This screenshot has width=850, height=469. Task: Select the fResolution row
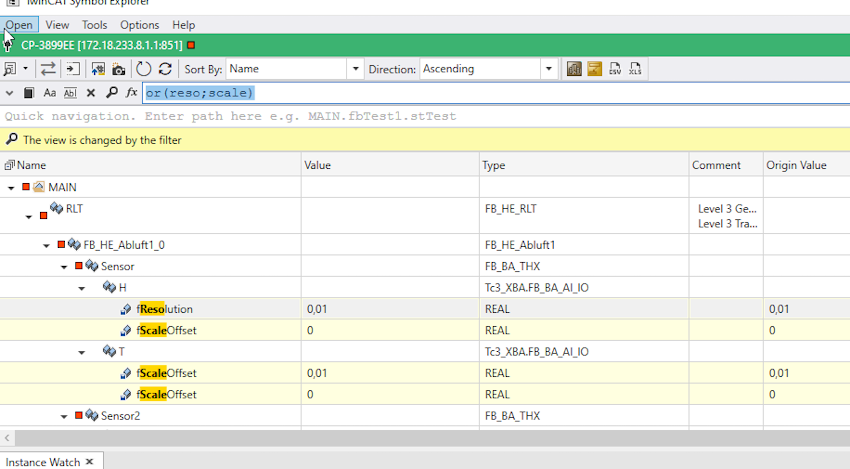click(425, 309)
